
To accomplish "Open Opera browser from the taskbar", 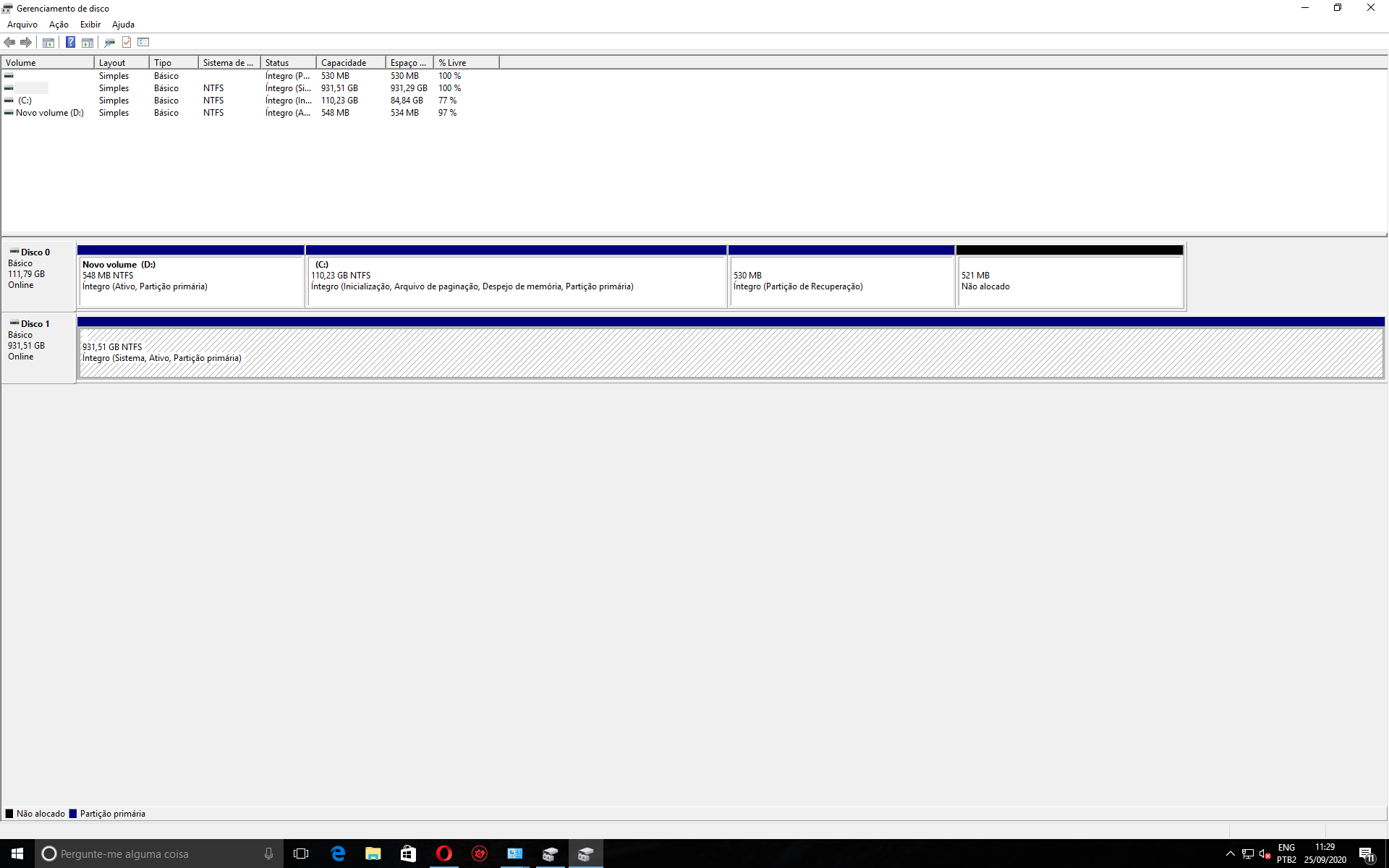I will pyautogui.click(x=444, y=854).
